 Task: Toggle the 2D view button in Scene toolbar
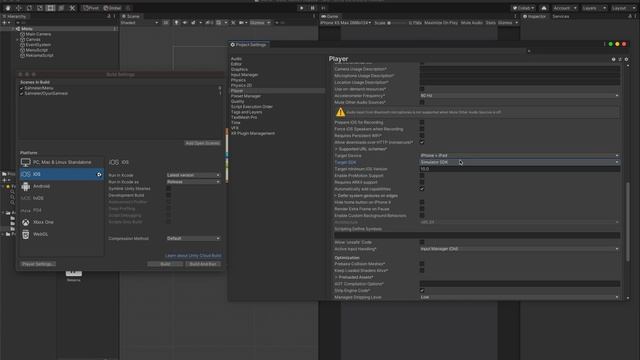[x=166, y=23]
